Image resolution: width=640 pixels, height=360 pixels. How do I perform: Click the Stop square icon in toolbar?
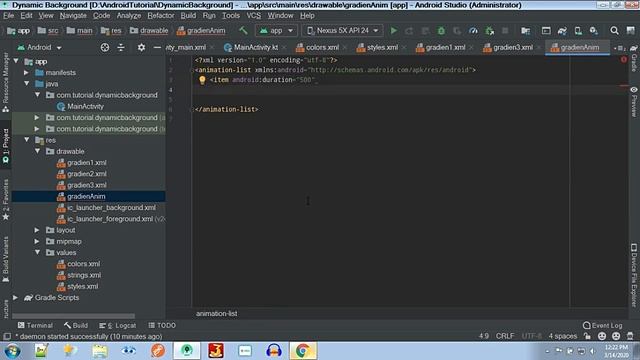click(505, 31)
